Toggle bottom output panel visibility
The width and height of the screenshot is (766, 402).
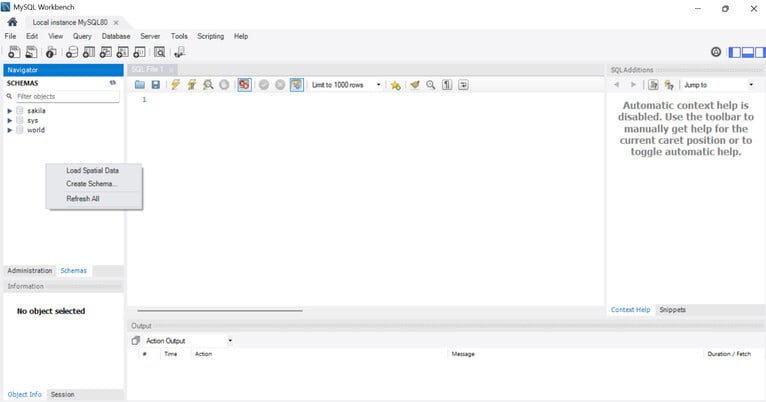click(747, 52)
